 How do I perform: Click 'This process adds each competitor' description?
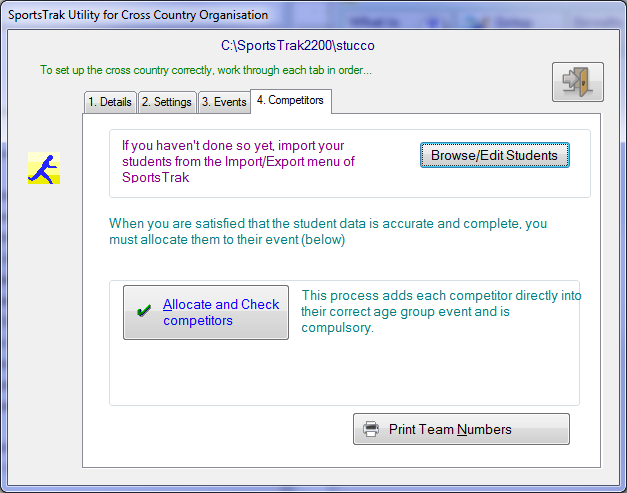click(441, 311)
